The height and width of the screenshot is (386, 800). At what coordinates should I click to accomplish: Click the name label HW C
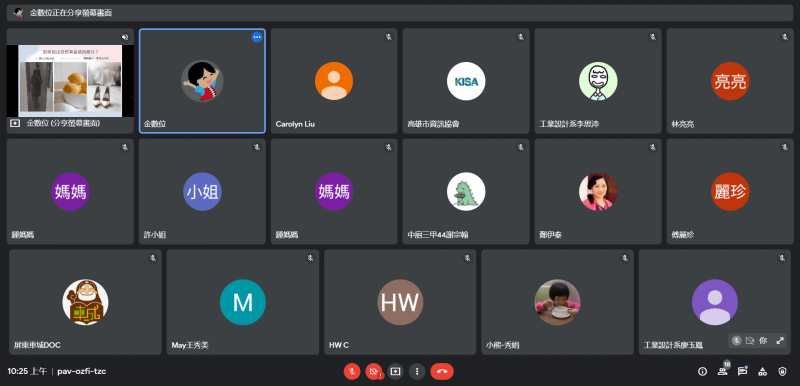click(339, 346)
